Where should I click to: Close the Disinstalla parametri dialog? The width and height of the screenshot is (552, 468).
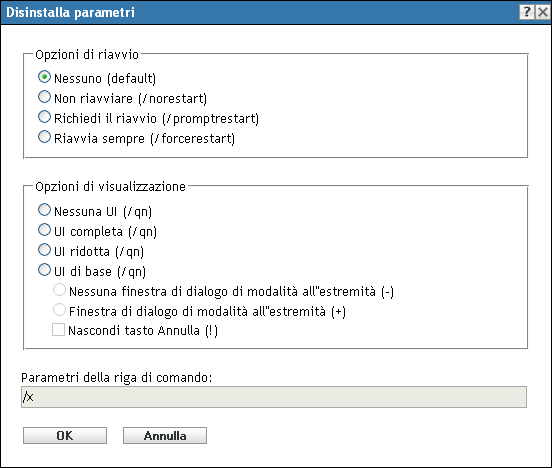[x=542, y=12]
